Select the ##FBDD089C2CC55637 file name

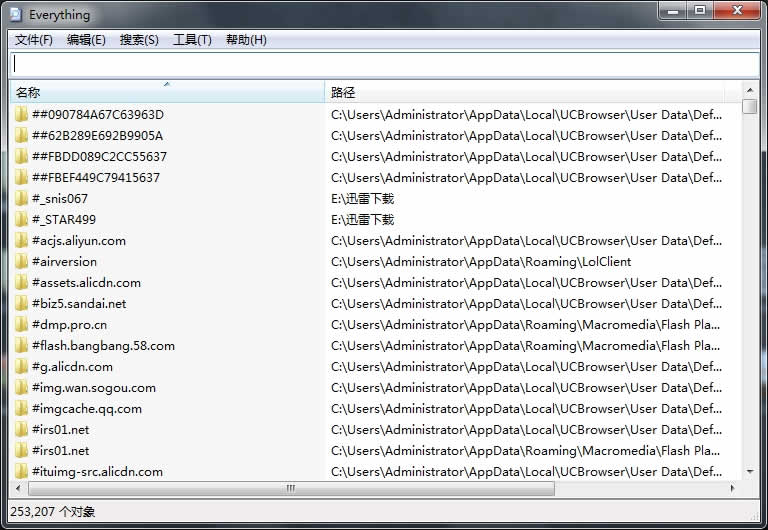(99, 157)
